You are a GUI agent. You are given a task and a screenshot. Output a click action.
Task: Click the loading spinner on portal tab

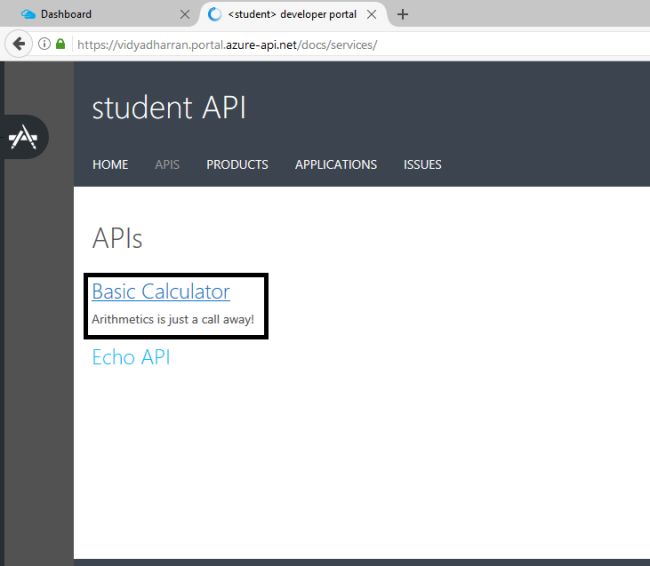[x=214, y=15]
